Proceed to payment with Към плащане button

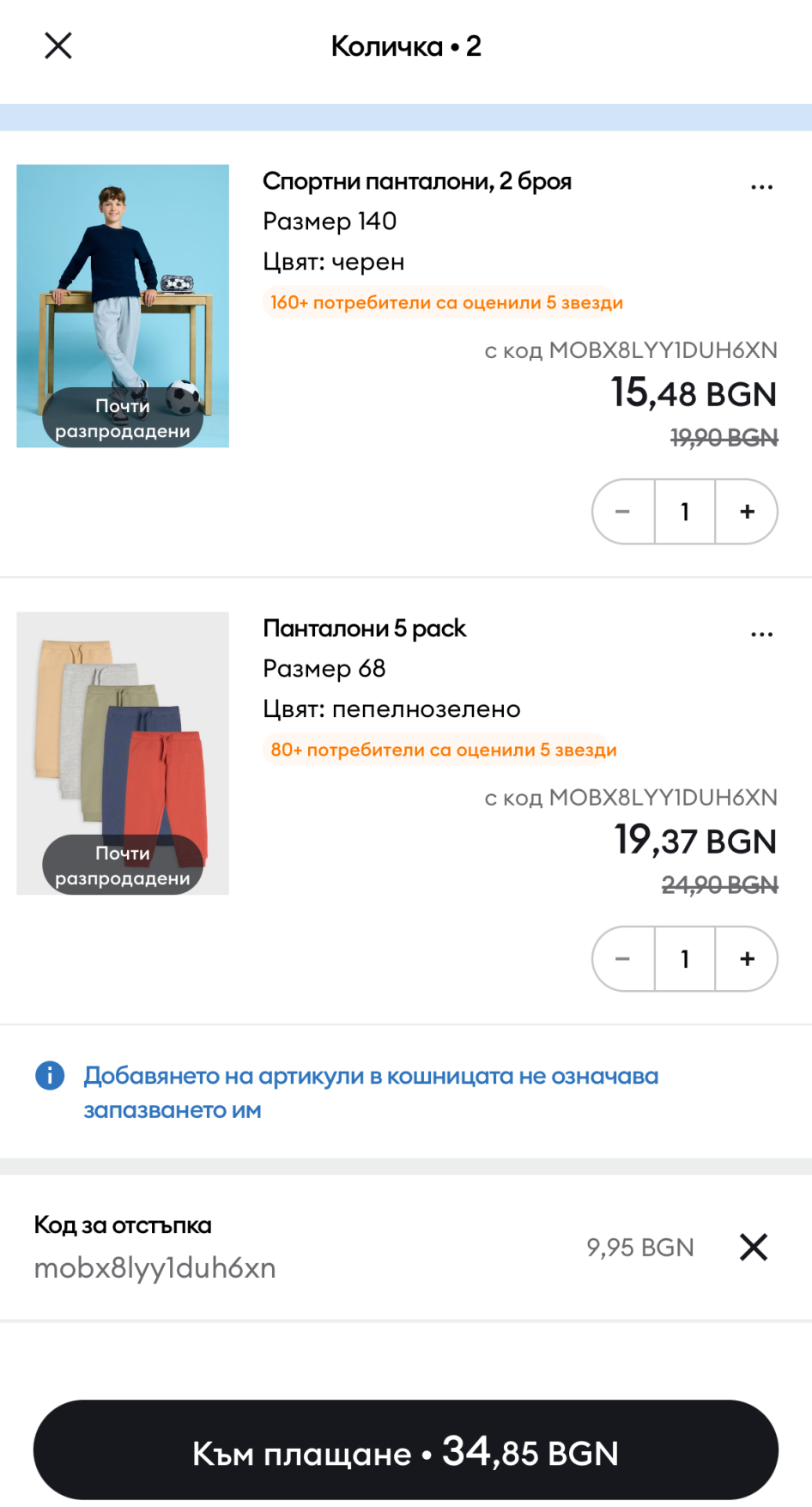tap(406, 1452)
